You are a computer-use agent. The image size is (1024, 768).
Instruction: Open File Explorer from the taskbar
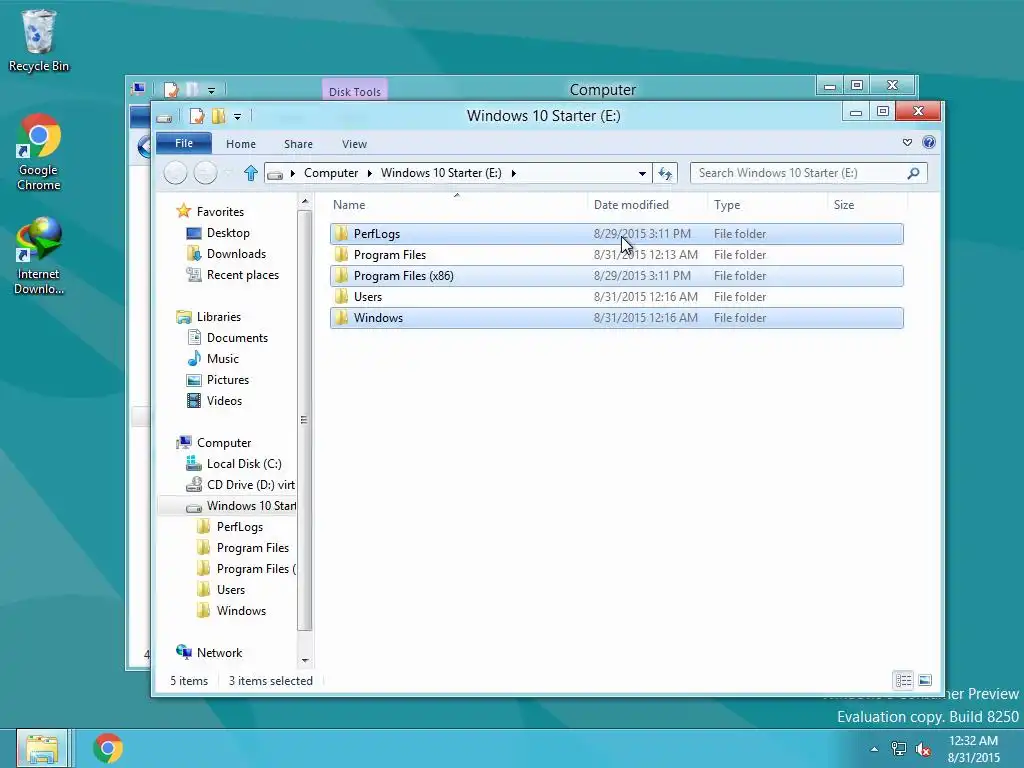[42, 748]
